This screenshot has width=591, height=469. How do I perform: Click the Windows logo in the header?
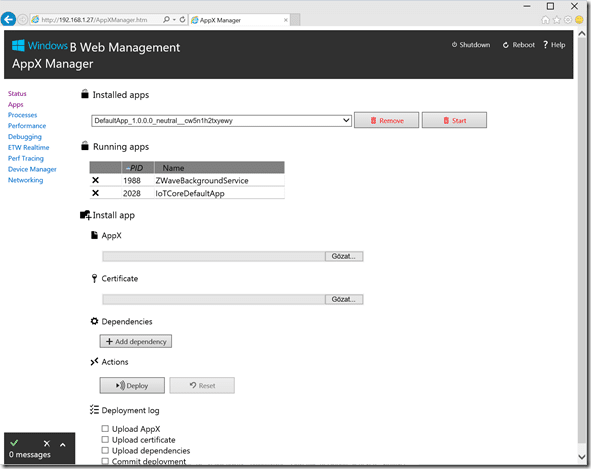(18, 45)
